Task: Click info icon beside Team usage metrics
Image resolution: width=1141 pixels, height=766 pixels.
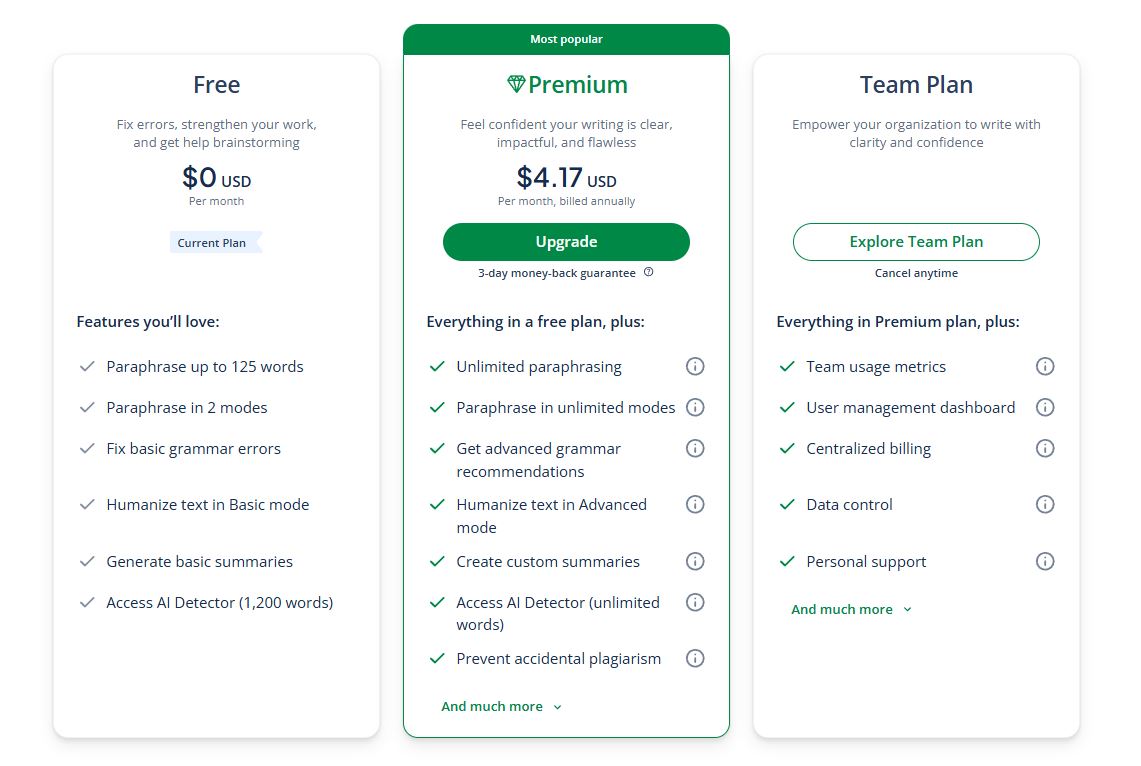Action: 1045,367
